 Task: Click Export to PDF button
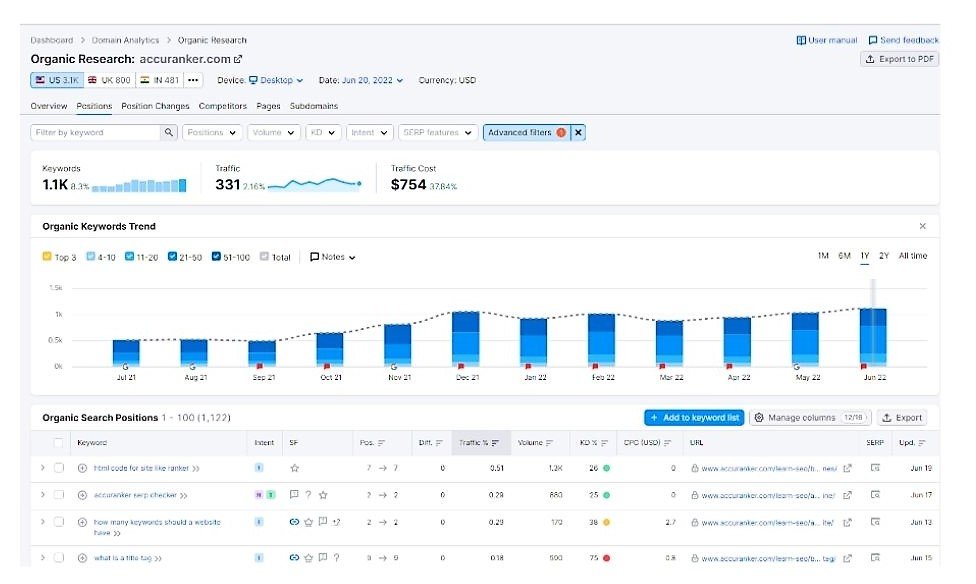[x=899, y=59]
